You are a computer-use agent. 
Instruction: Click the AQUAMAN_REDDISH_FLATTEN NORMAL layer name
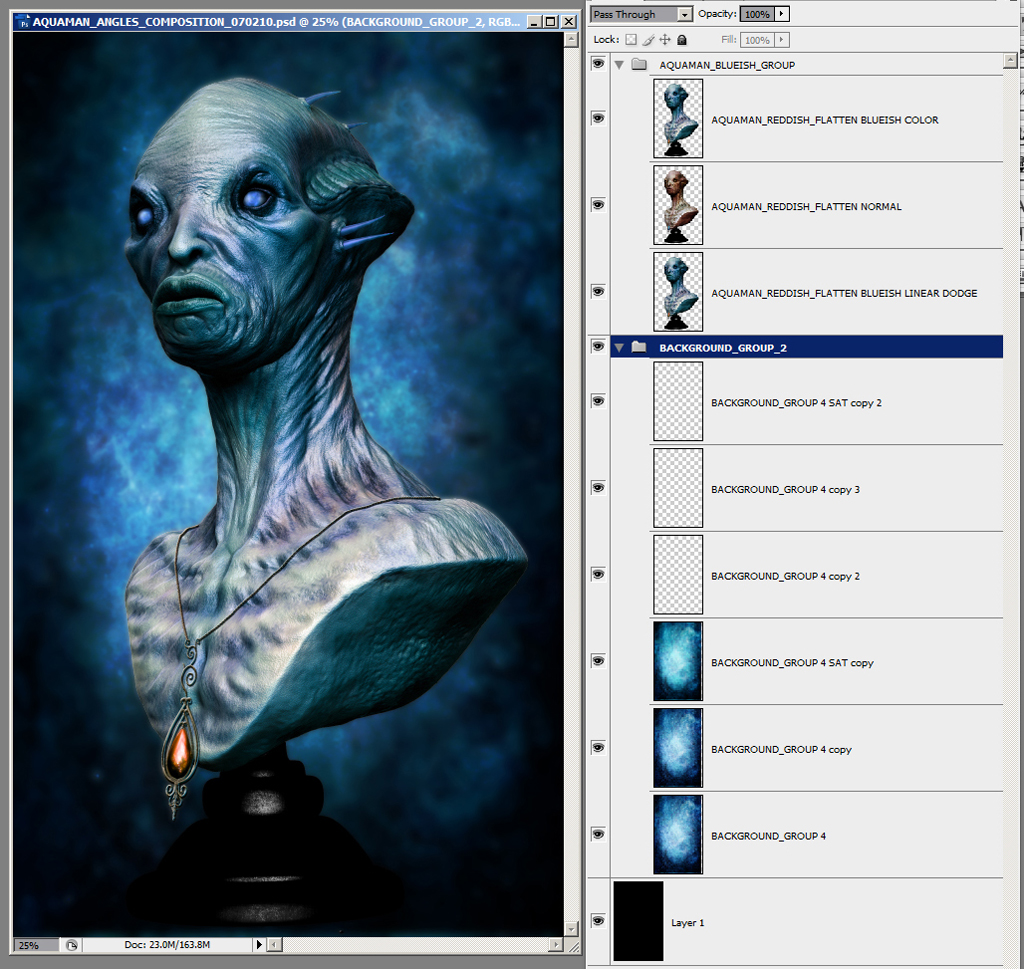tap(806, 207)
